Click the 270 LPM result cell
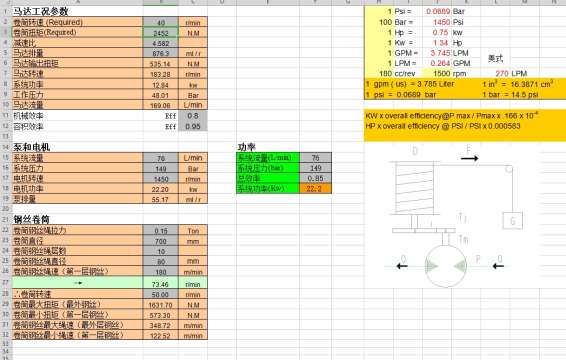 coord(502,73)
